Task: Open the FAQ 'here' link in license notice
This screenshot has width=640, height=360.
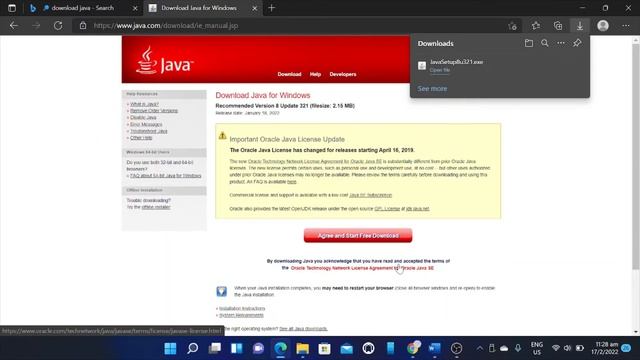Action: 291,182
